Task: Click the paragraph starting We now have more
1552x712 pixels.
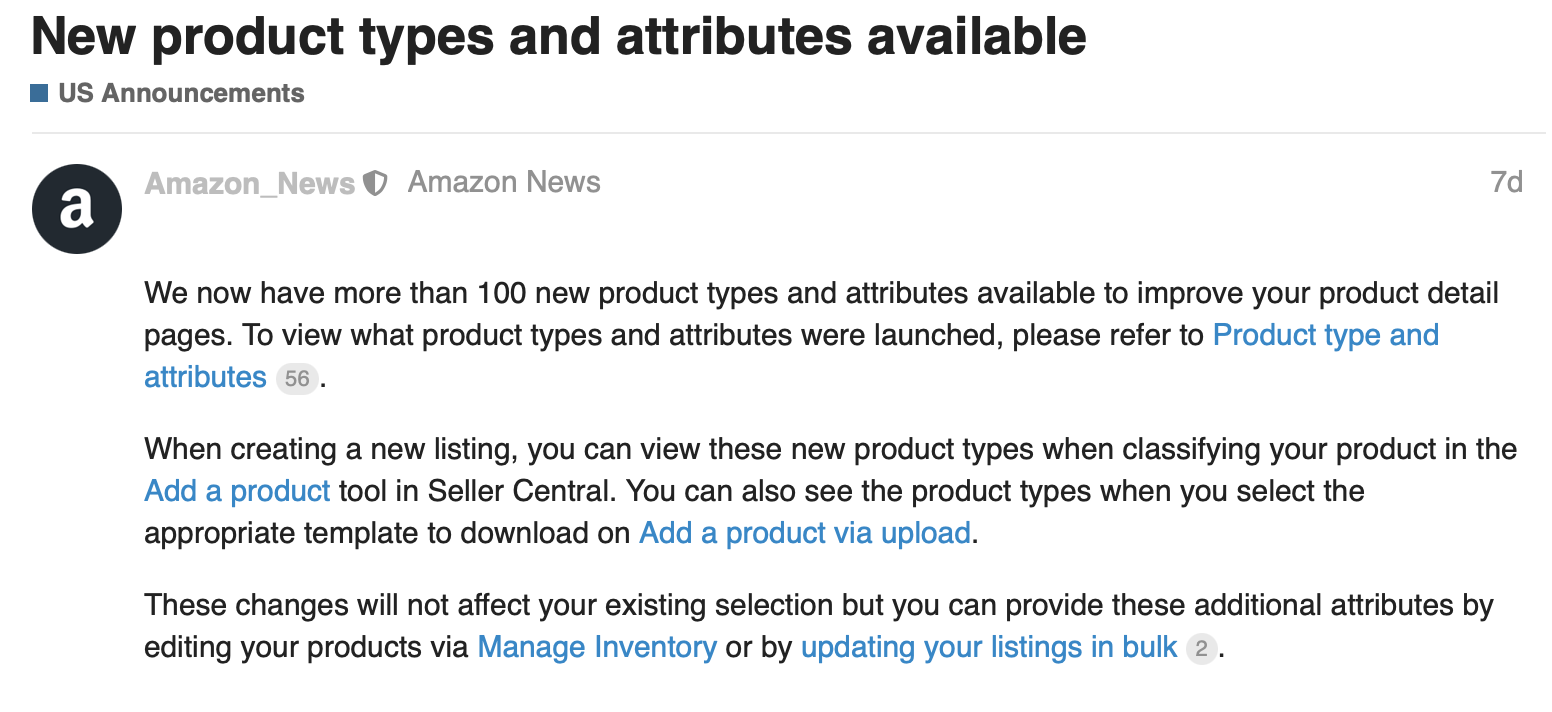Action: pos(821,335)
